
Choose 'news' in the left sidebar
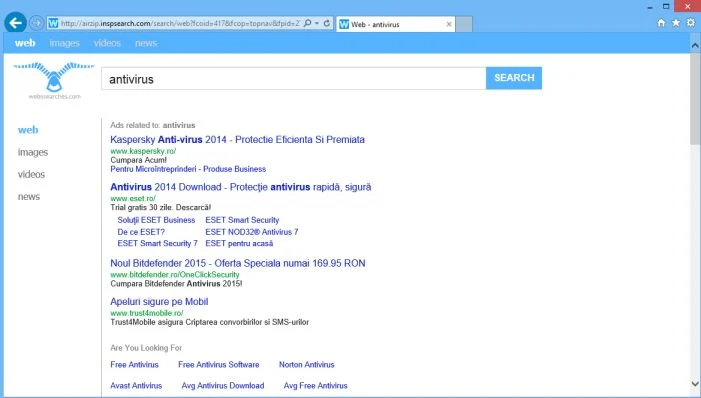(29, 197)
